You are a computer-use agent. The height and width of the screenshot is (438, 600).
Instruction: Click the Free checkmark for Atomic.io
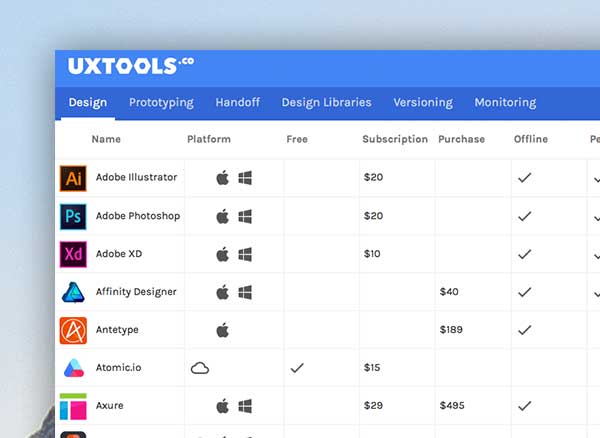297,368
